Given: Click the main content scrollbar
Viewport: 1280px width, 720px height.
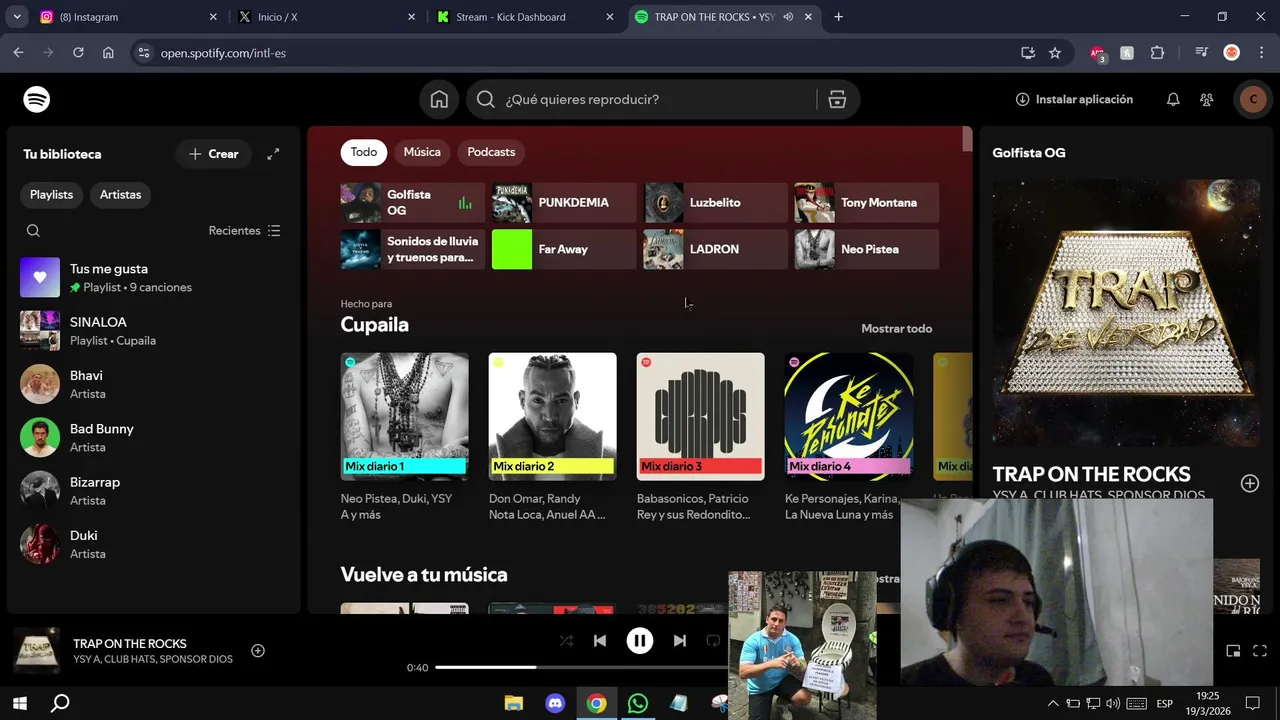Looking at the screenshot, I should pos(967,139).
